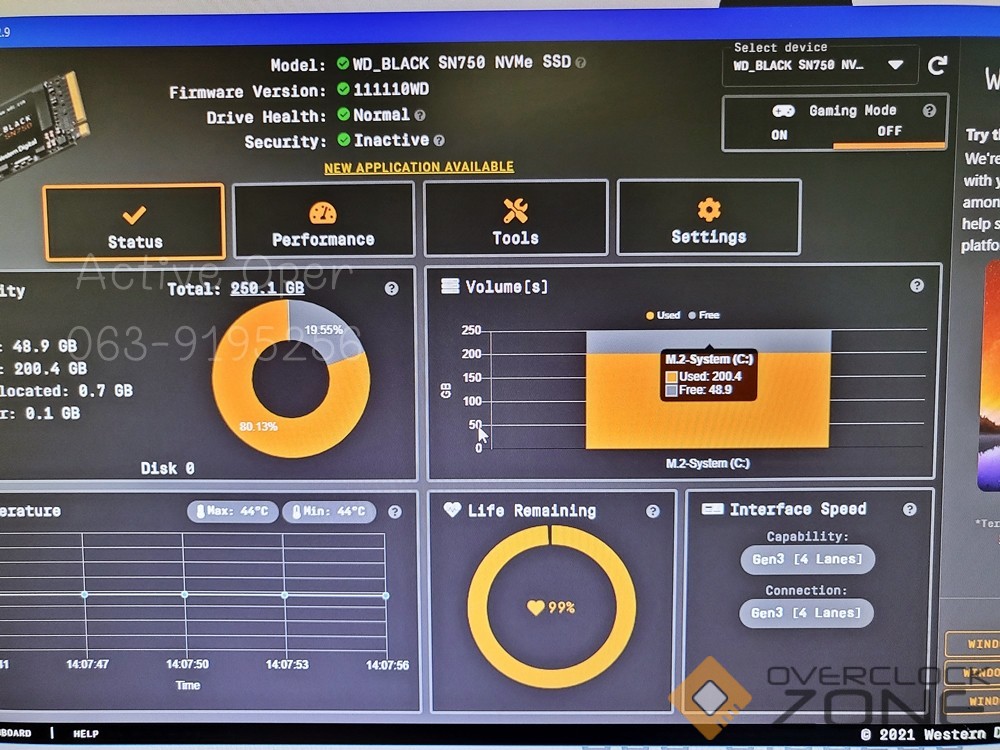Click the Gaming Mode controller icon
This screenshot has width=1000, height=750.
tap(783, 111)
